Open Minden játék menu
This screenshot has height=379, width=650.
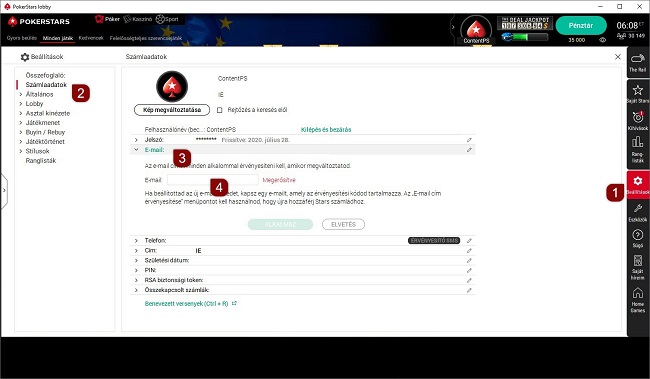[58, 38]
